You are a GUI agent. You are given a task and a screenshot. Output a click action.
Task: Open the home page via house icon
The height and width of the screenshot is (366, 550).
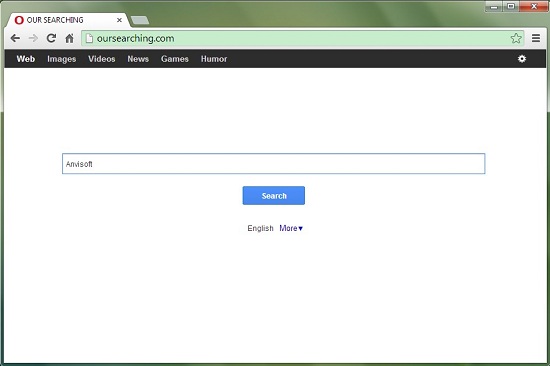(x=69, y=38)
